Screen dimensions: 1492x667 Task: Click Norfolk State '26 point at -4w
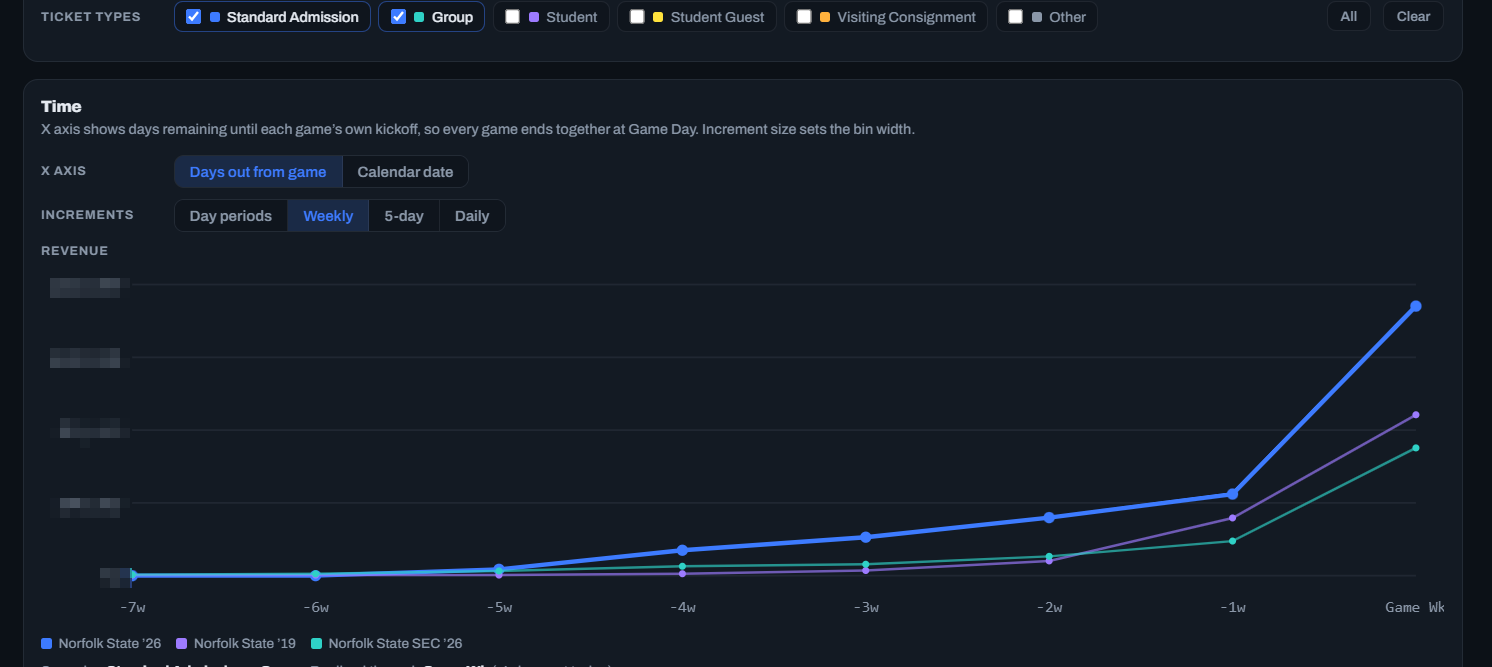click(x=682, y=550)
